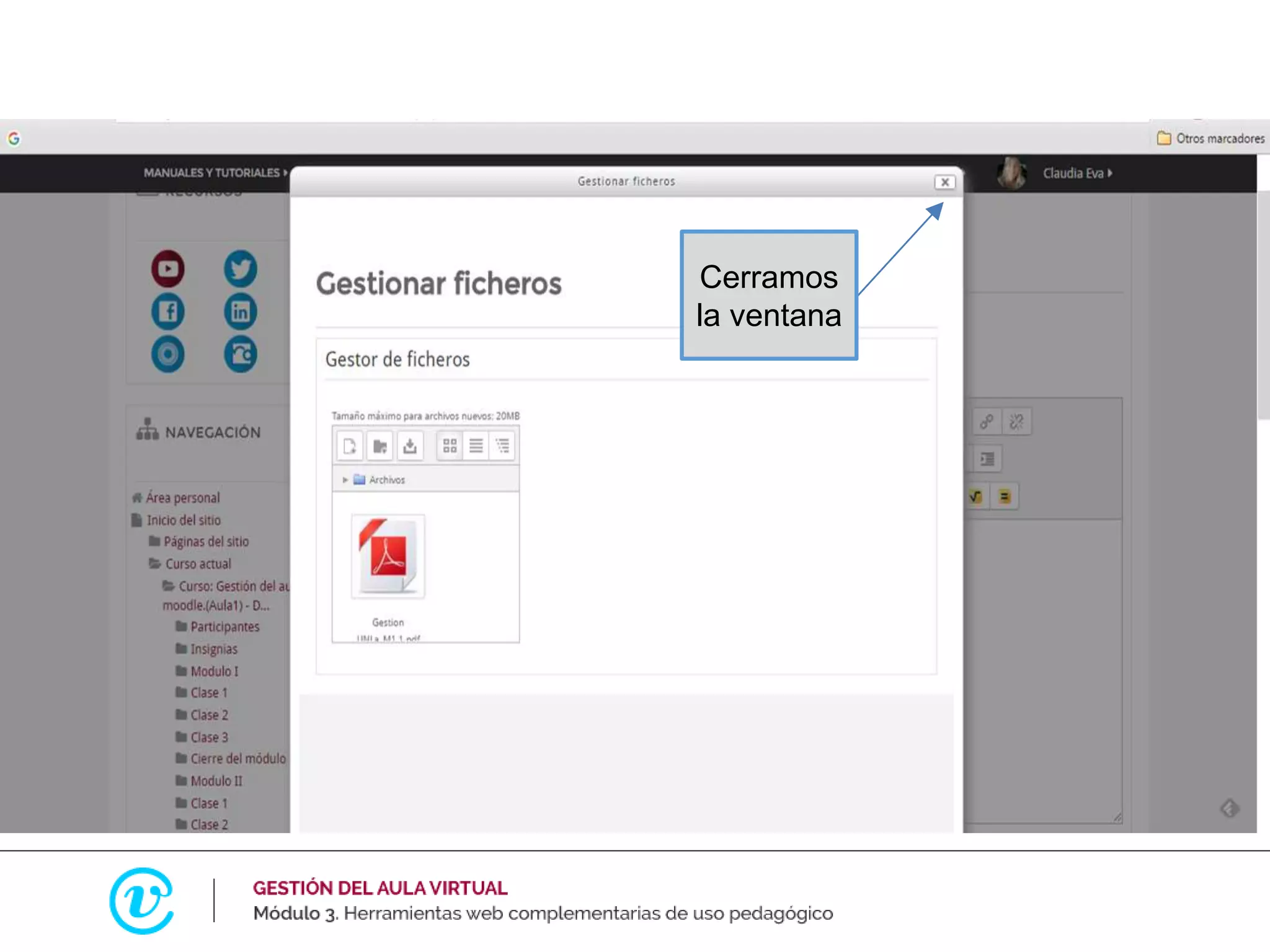Viewport: 1270px width, 952px height.
Task: Switch to icon grid view
Action: [x=450, y=446]
